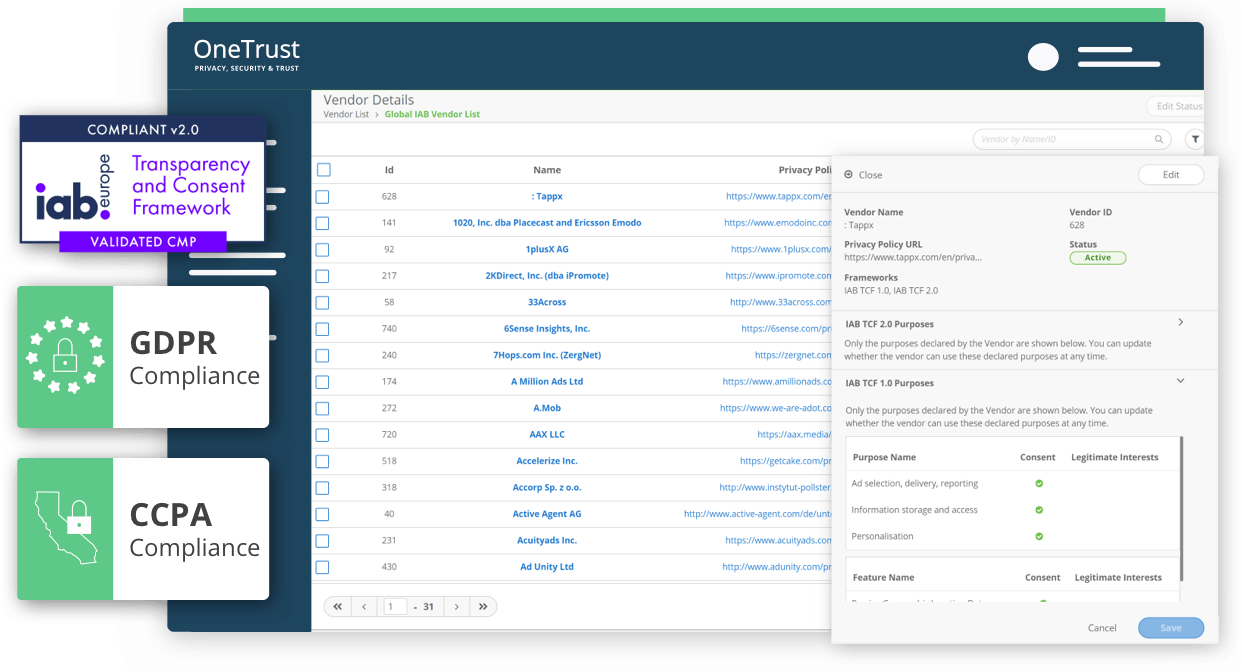Viewport: 1242px width, 672px height.
Task: Go to previous page of vendors
Action: point(364,607)
